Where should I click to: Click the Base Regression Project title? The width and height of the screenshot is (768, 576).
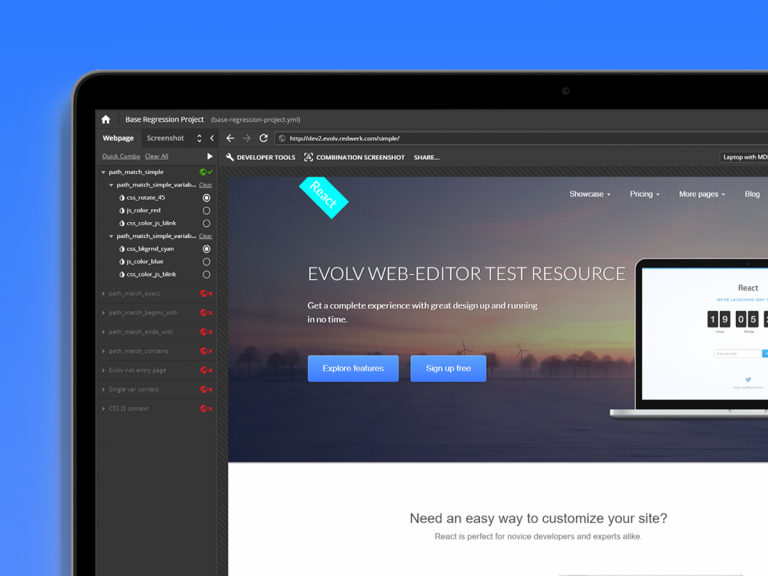[164, 120]
